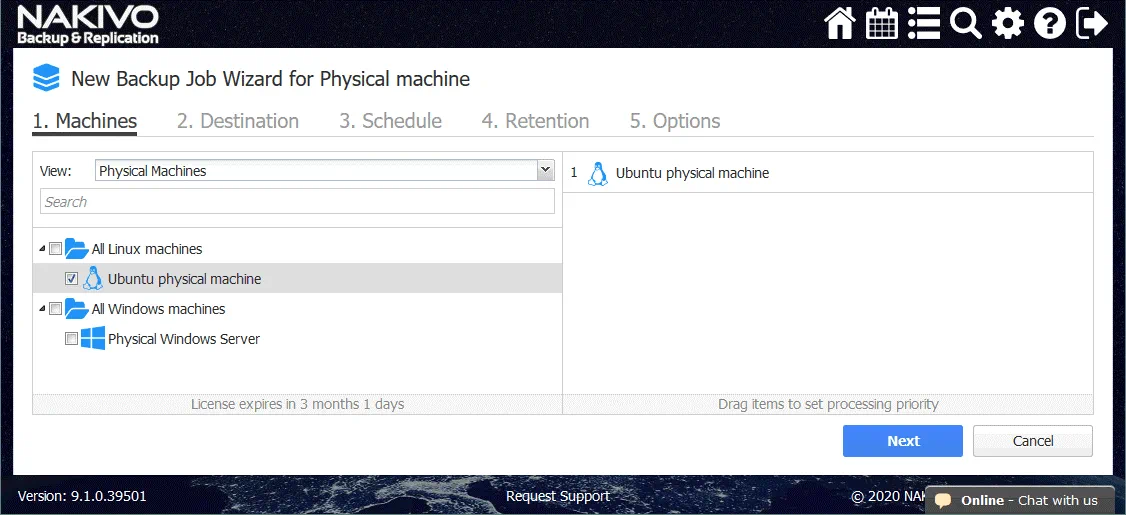Click the Request Support link
This screenshot has width=1126, height=515.
(557, 496)
